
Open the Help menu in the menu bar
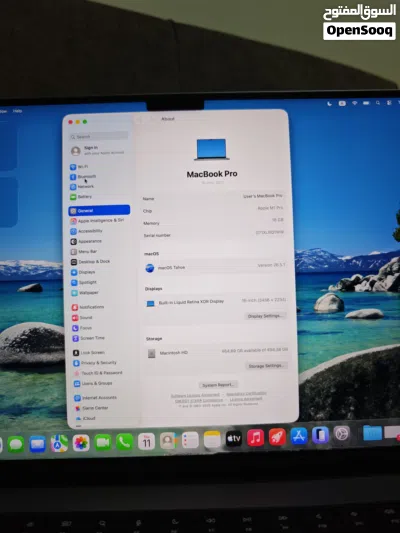pos(17,111)
